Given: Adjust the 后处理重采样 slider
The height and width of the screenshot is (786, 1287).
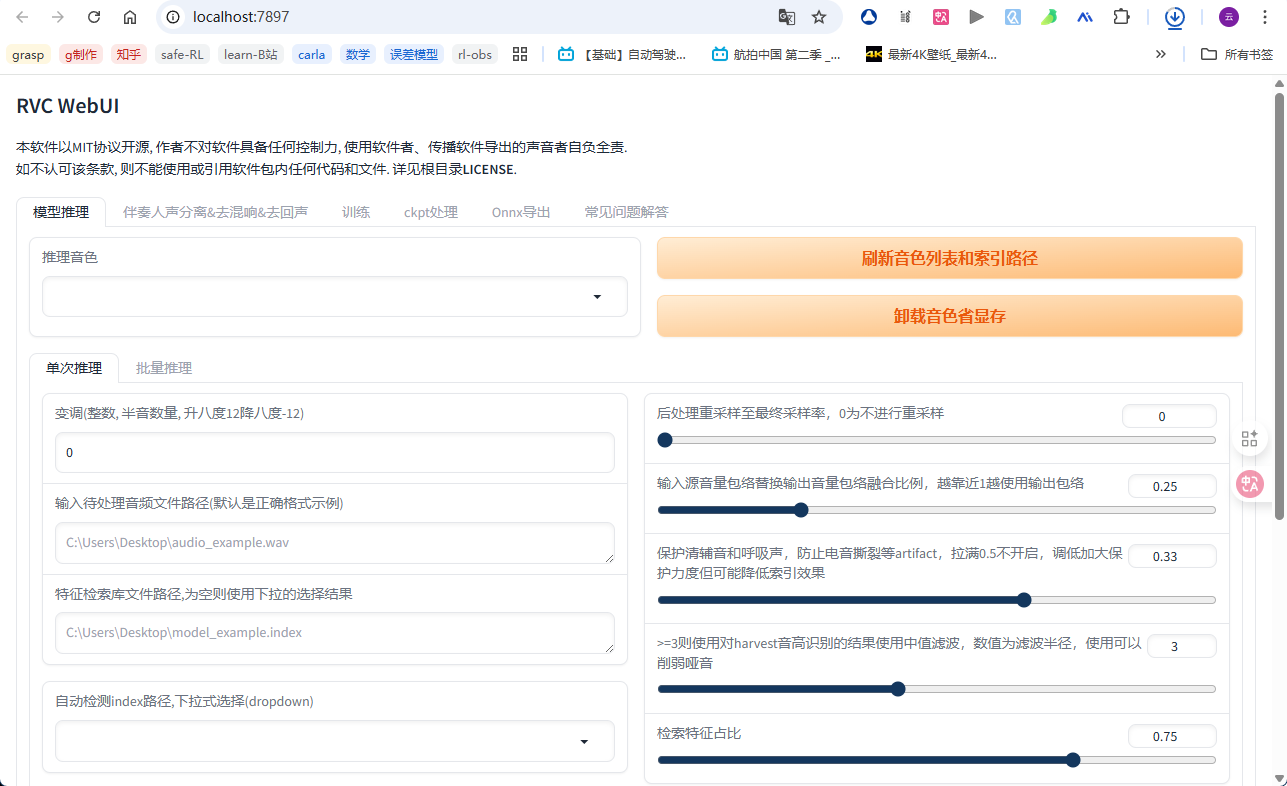Looking at the screenshot, I should pyautogui.click(x=937, y=440).
